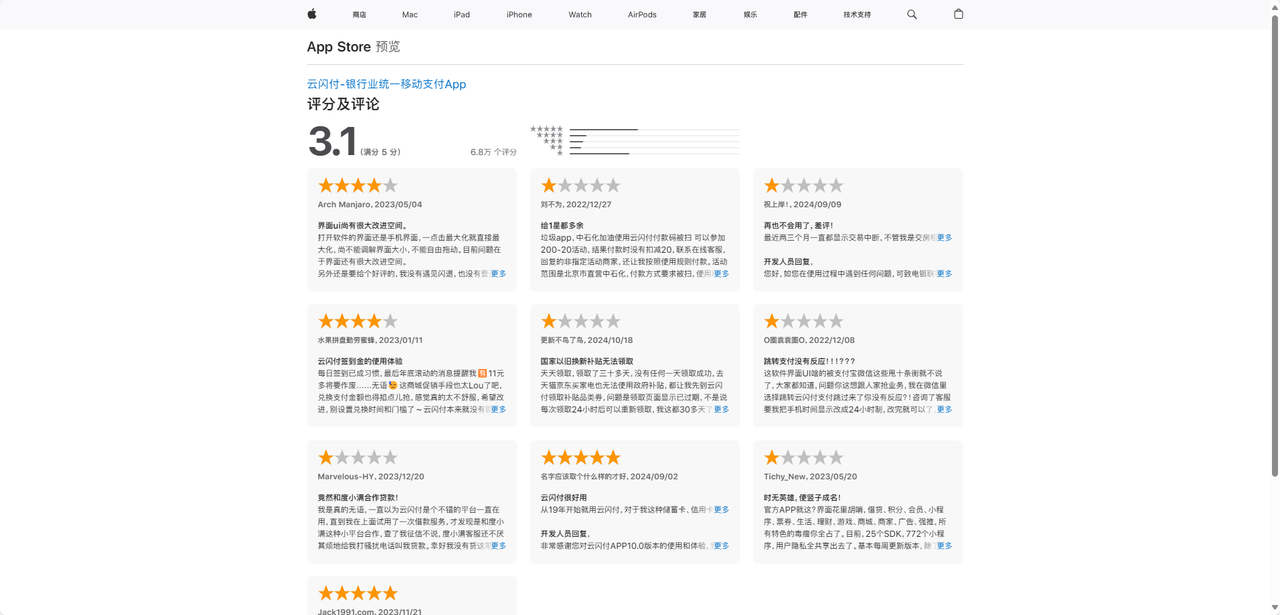Click the author line Tichy_New, 2023/05/20
The height and width of the screenshot is (615, 1280).
click(x=810, y=477)
